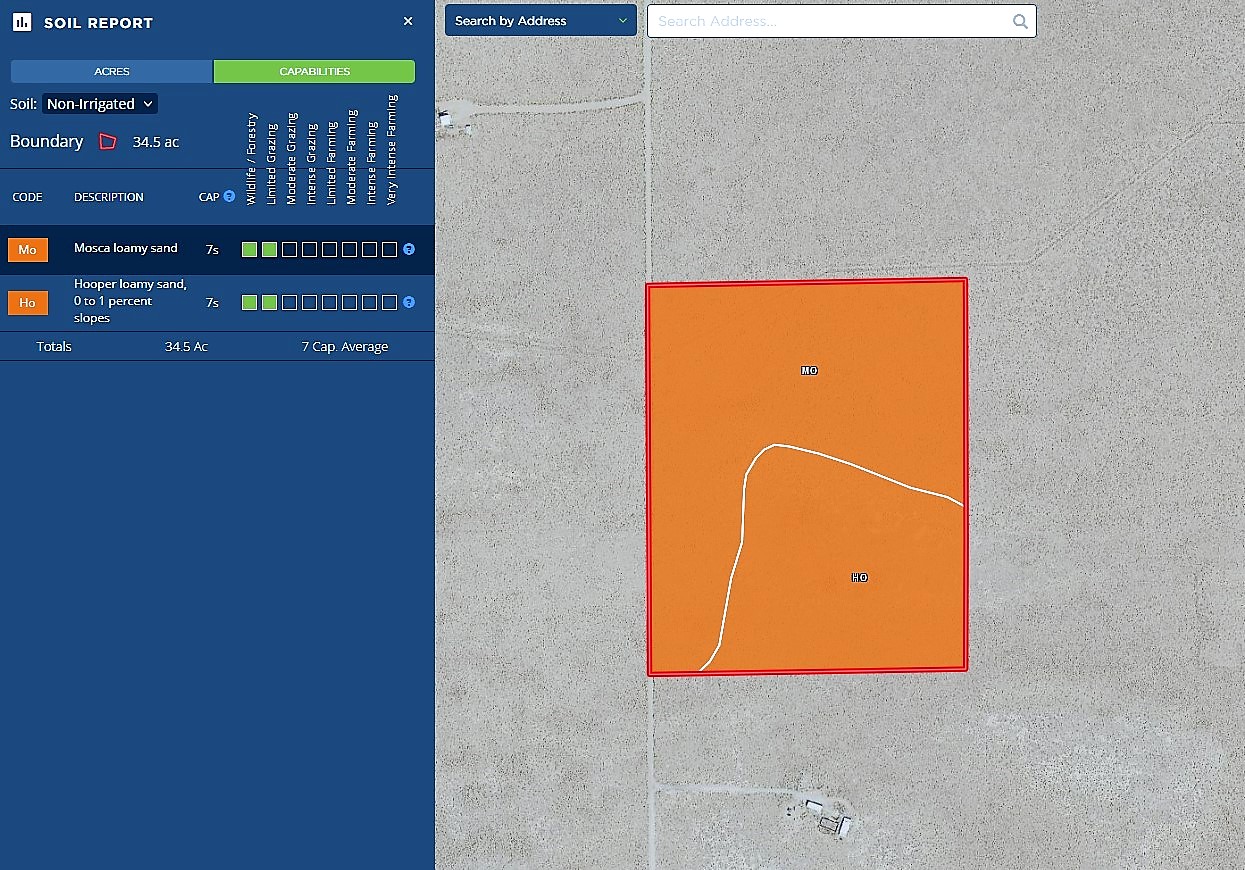Click the HO soil label on map

click(x=859, y=578)
